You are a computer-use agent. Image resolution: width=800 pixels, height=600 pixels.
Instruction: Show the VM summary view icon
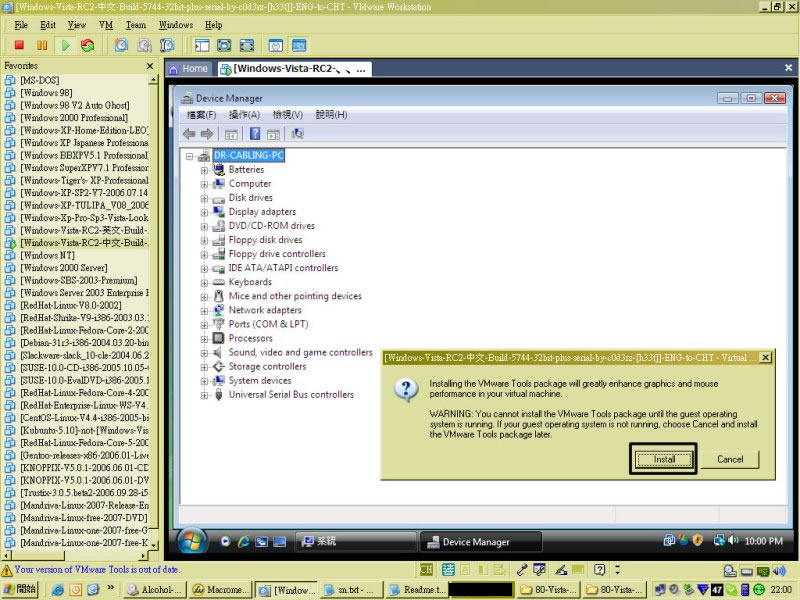[x=276, y=45]
